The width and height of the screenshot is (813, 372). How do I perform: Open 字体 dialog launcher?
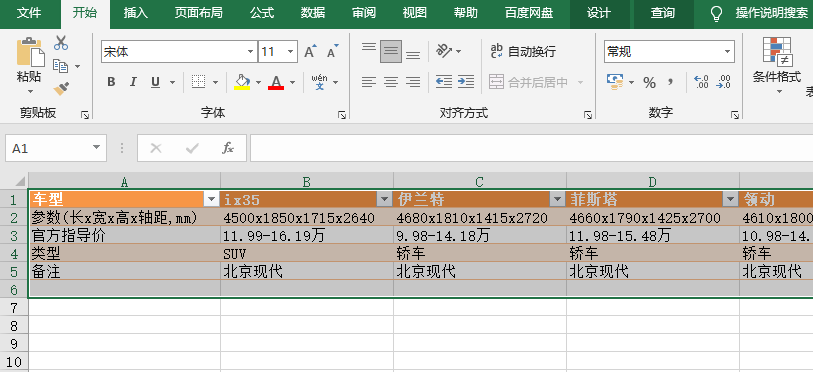342,115
